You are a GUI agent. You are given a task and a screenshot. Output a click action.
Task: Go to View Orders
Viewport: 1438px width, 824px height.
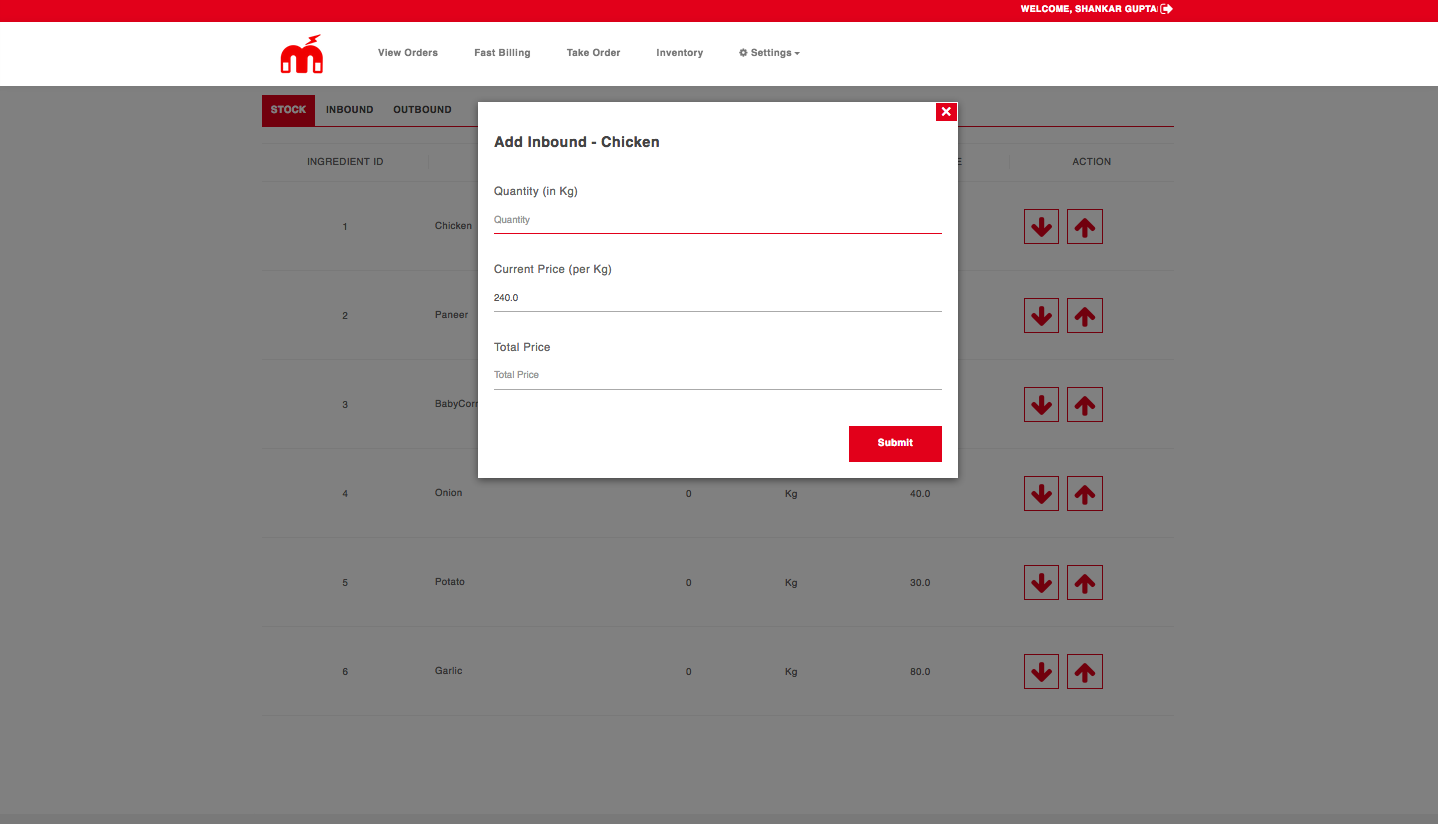(x=408, y=53)
